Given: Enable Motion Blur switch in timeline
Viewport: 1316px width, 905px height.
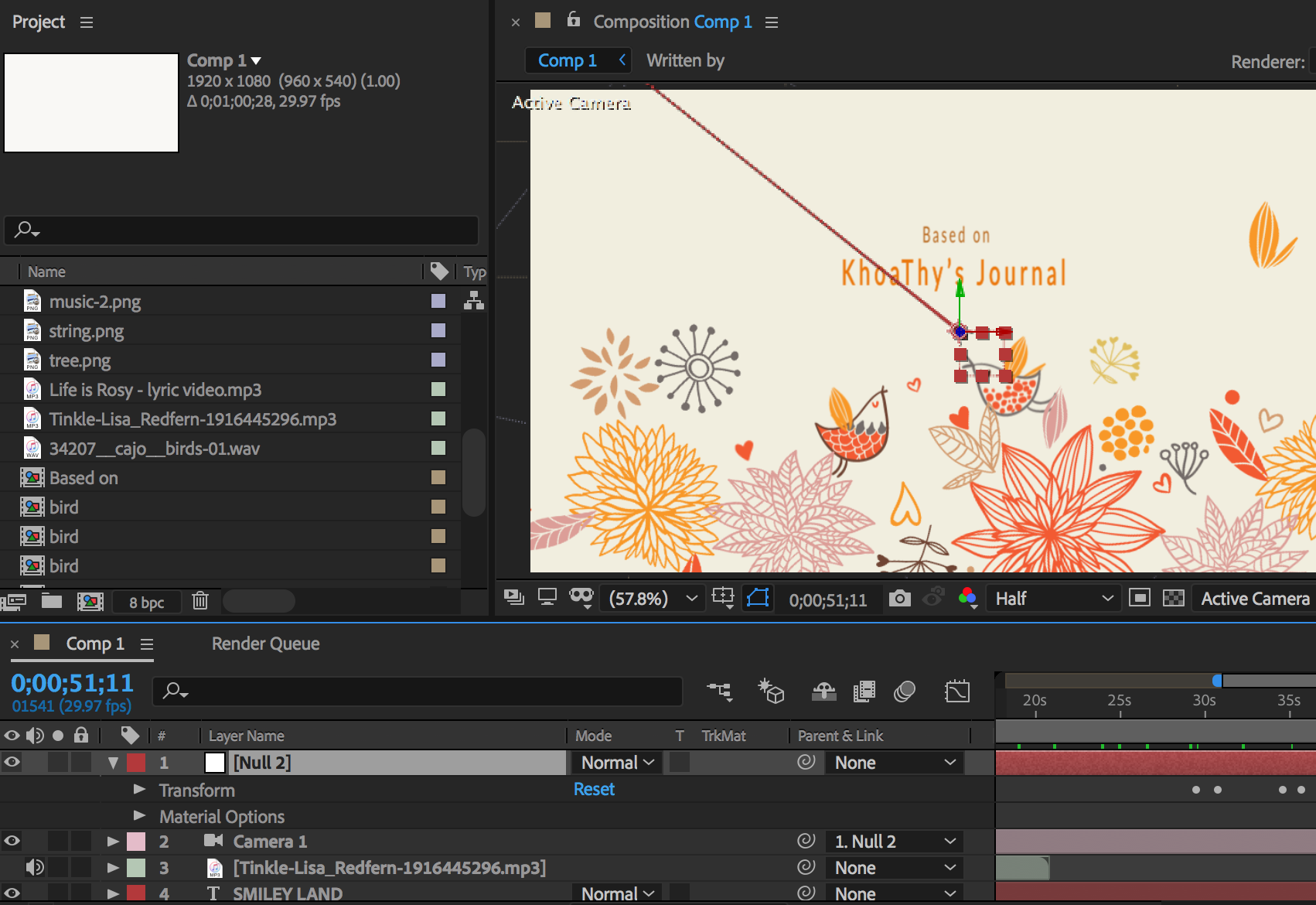Looking at the screenshot, I should click(x=905, y=692).
